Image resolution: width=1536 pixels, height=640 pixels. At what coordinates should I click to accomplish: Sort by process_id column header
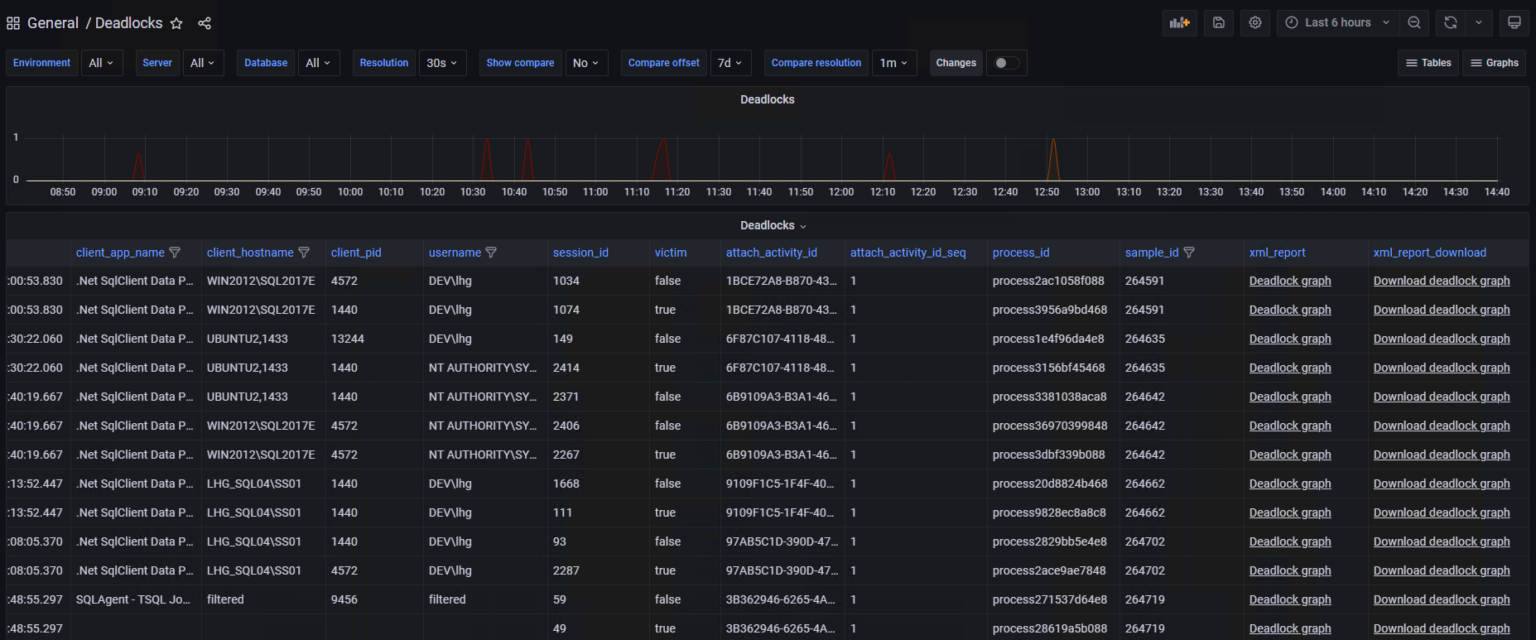tap(1020, 253)
